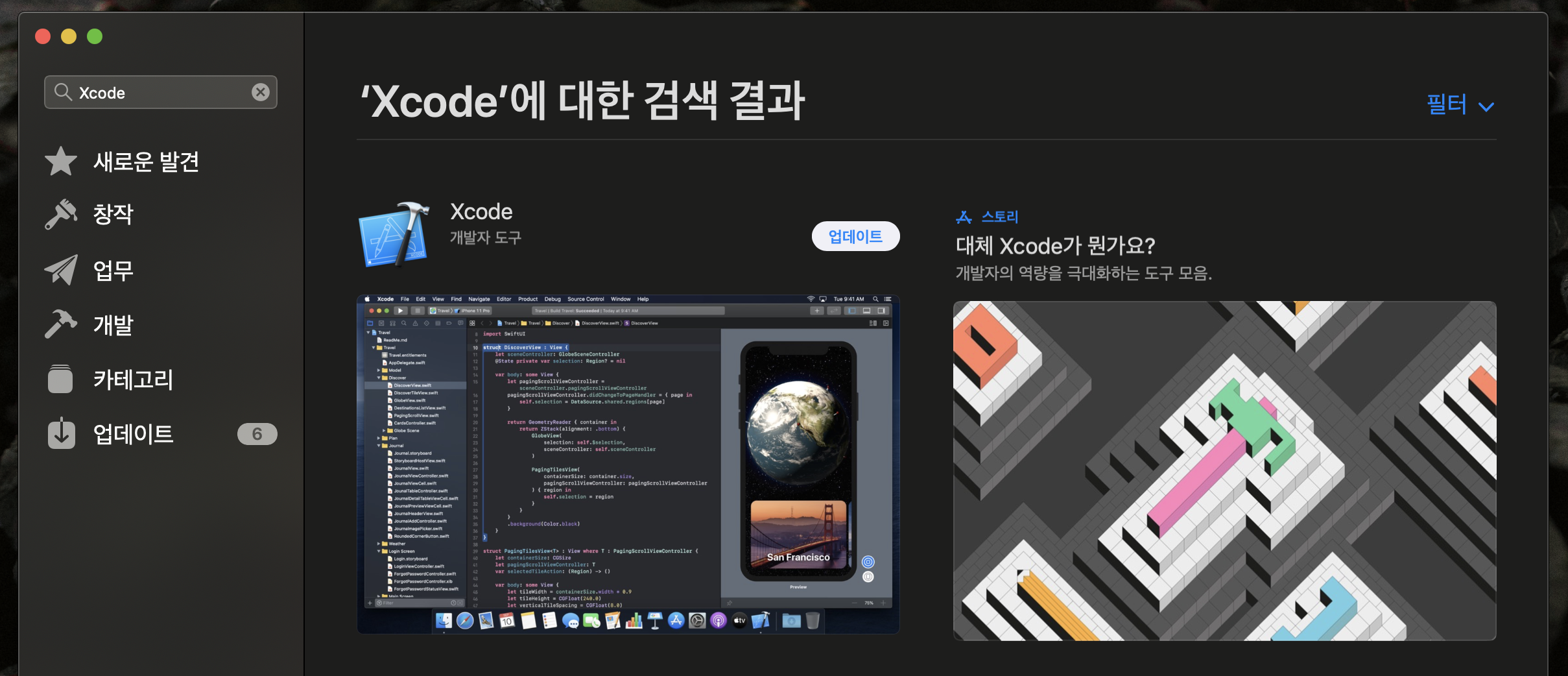Open the colorful blocks story artwork
Viewport: 1568px width, 676px height.
[1224, 470]
